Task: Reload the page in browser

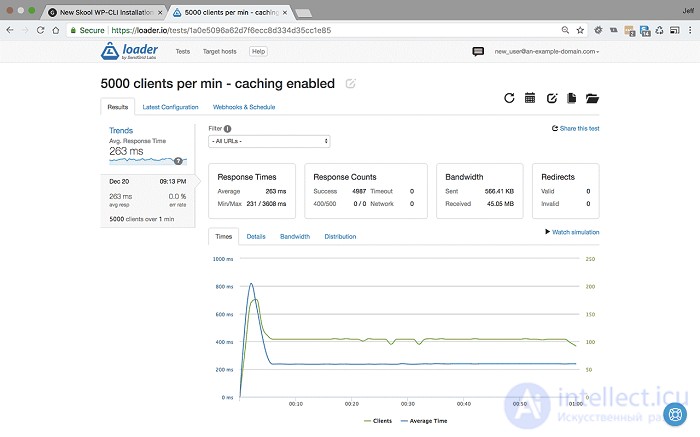Action: point(40,30)
